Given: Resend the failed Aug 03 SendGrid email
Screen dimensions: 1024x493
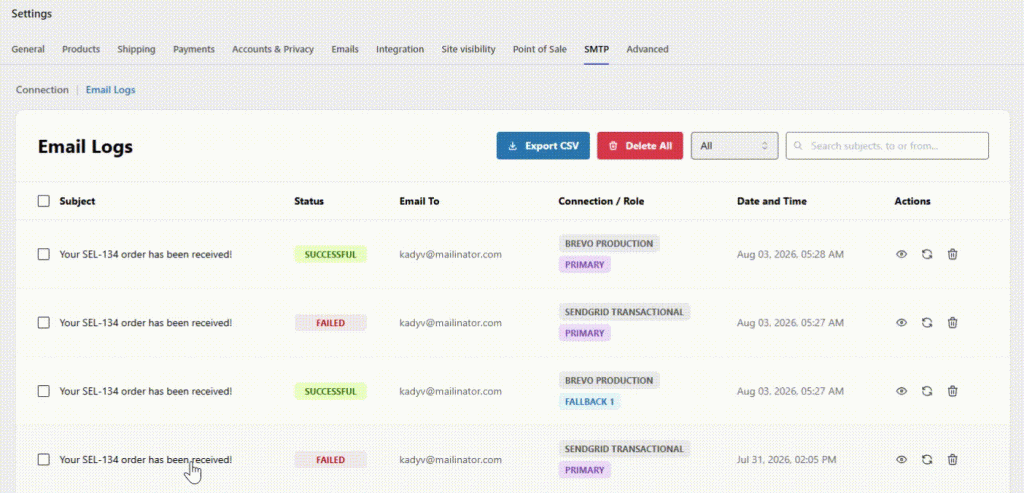Looking at the screenshot, I should (927, 323).
